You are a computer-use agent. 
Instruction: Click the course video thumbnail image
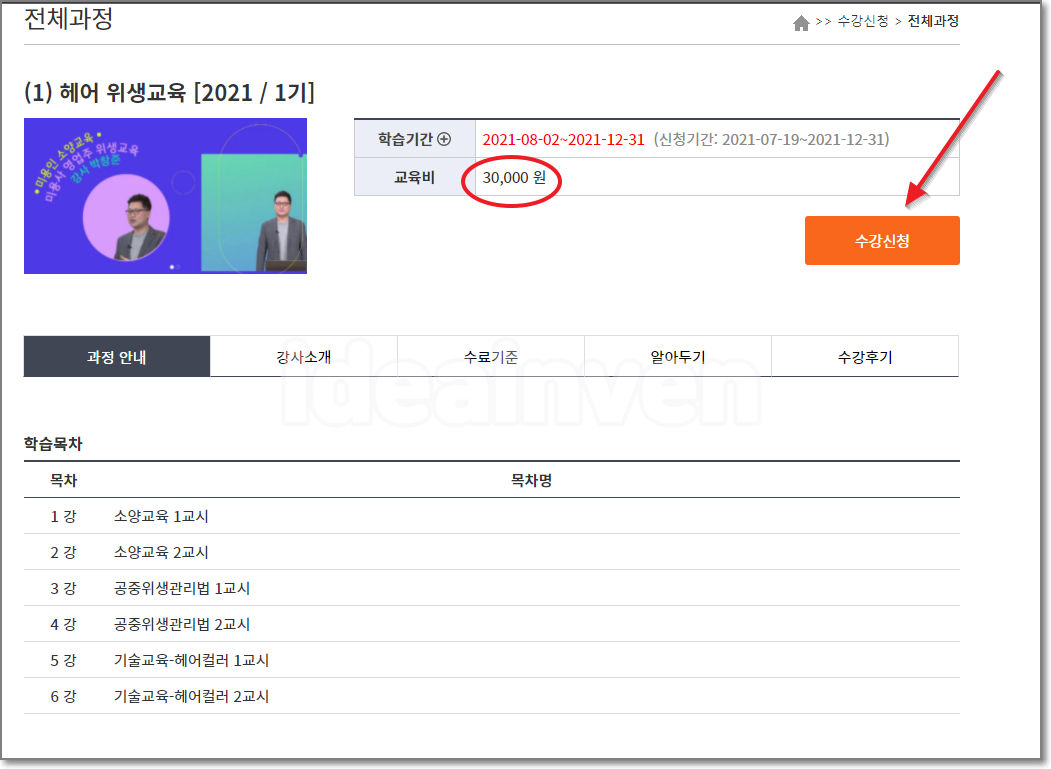(x=165, y=196)
